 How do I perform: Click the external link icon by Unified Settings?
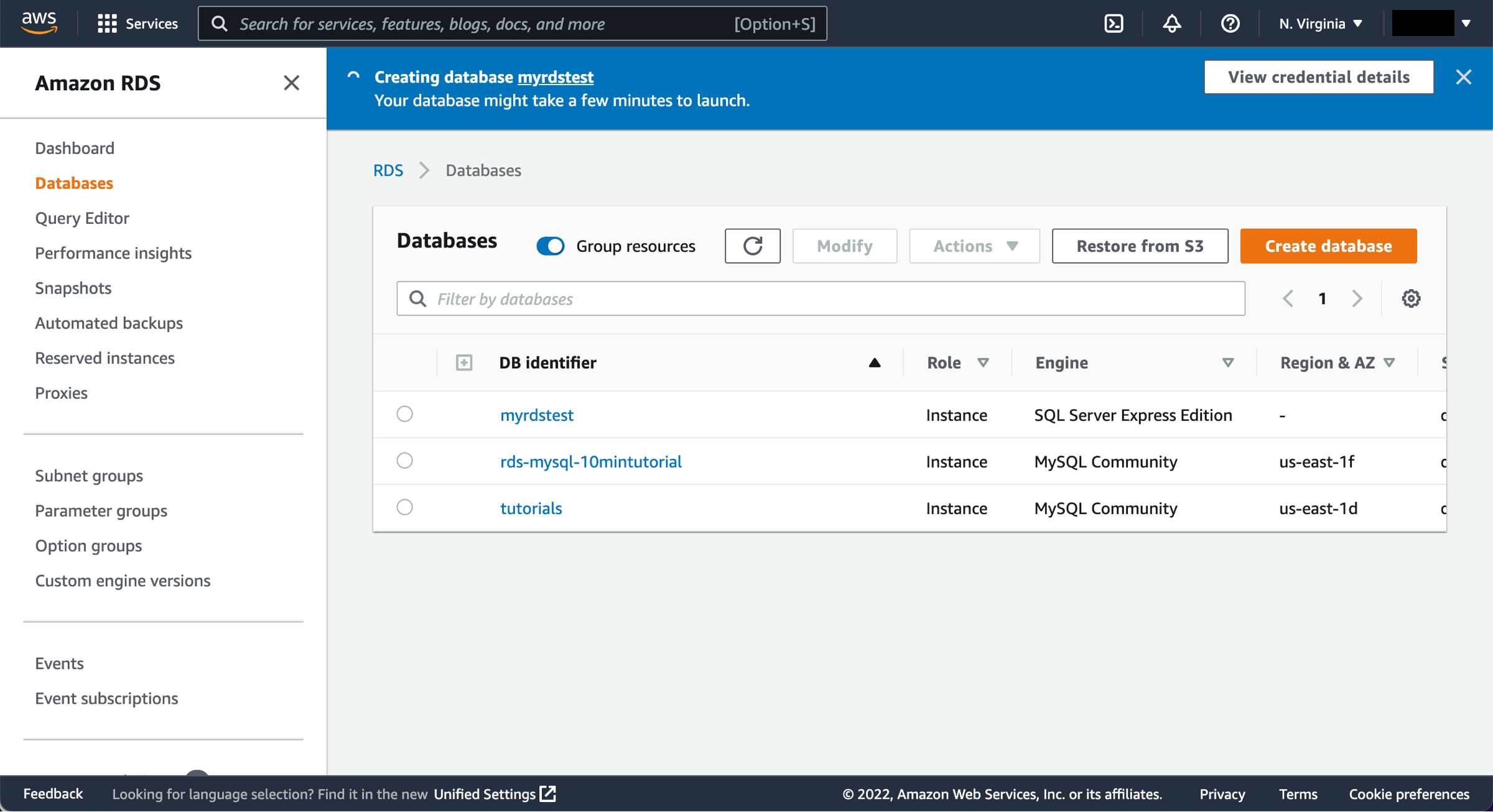click(548, 794)
